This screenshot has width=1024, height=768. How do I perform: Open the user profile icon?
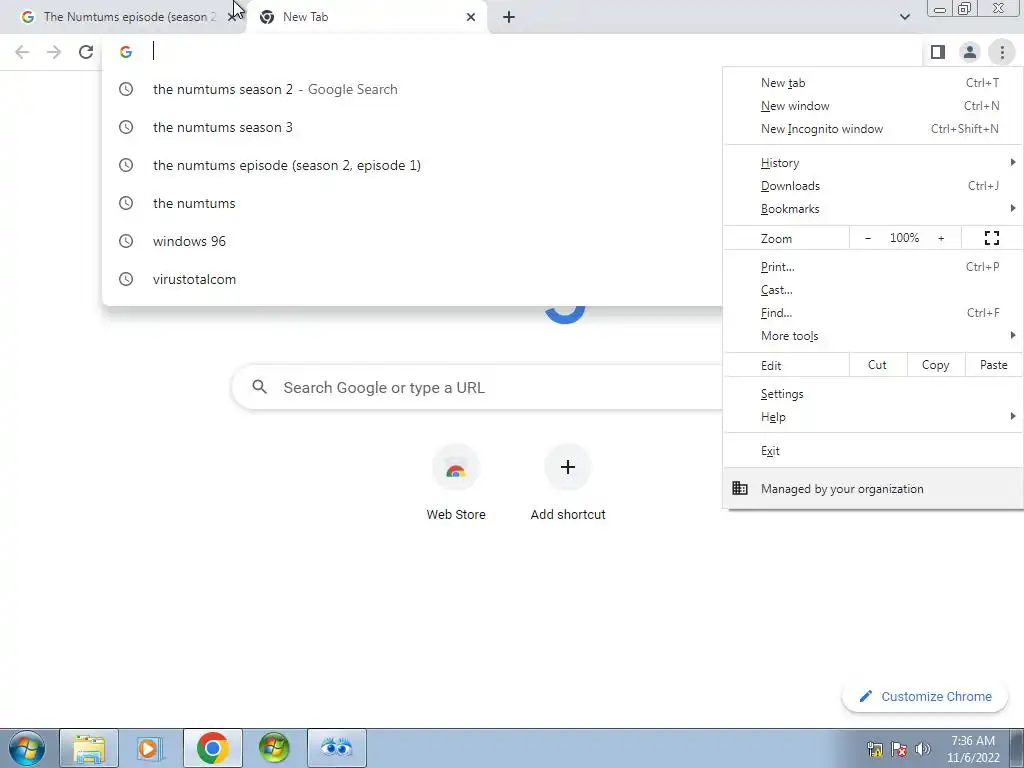tap(970, 52)
